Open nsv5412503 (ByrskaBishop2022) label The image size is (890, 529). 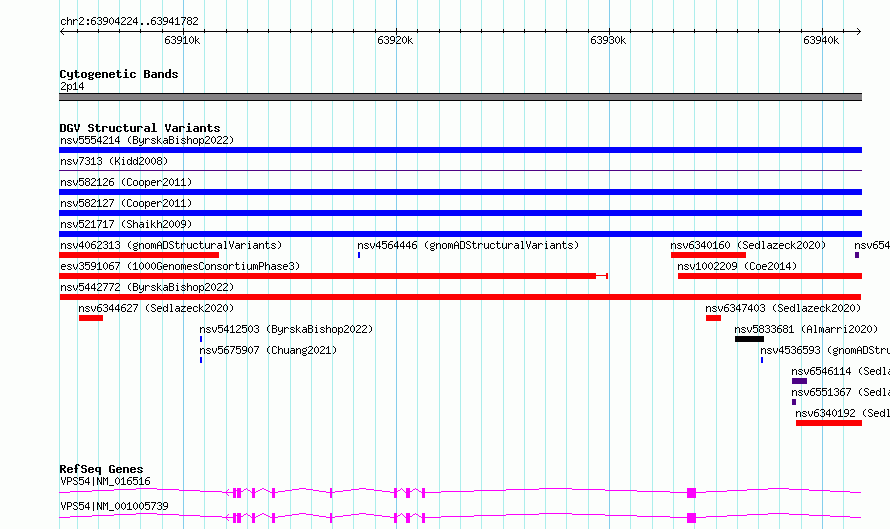(286, 329)
